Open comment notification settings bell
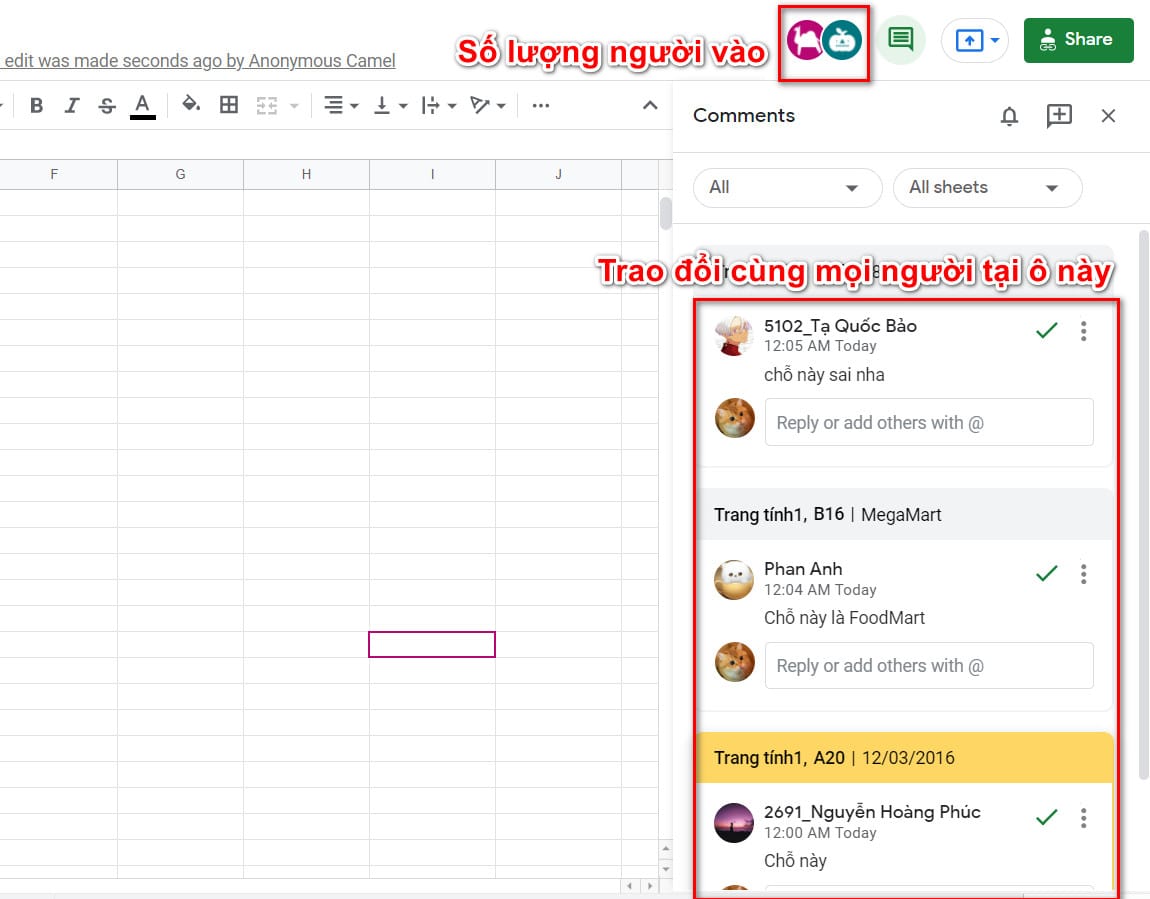Screen dimensions: 1150x899 pos(1009,116)
